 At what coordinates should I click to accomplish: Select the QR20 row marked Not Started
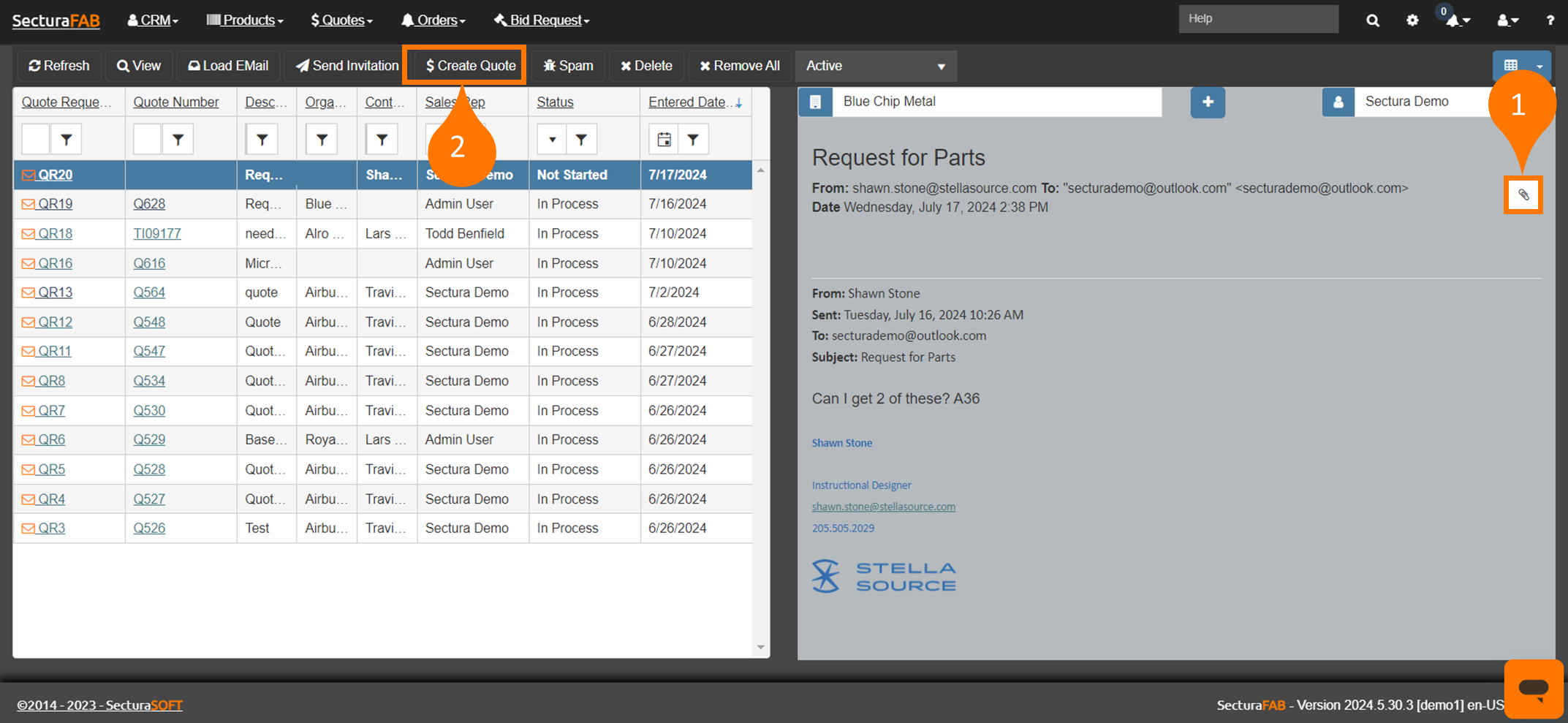[x=383, y=175]
